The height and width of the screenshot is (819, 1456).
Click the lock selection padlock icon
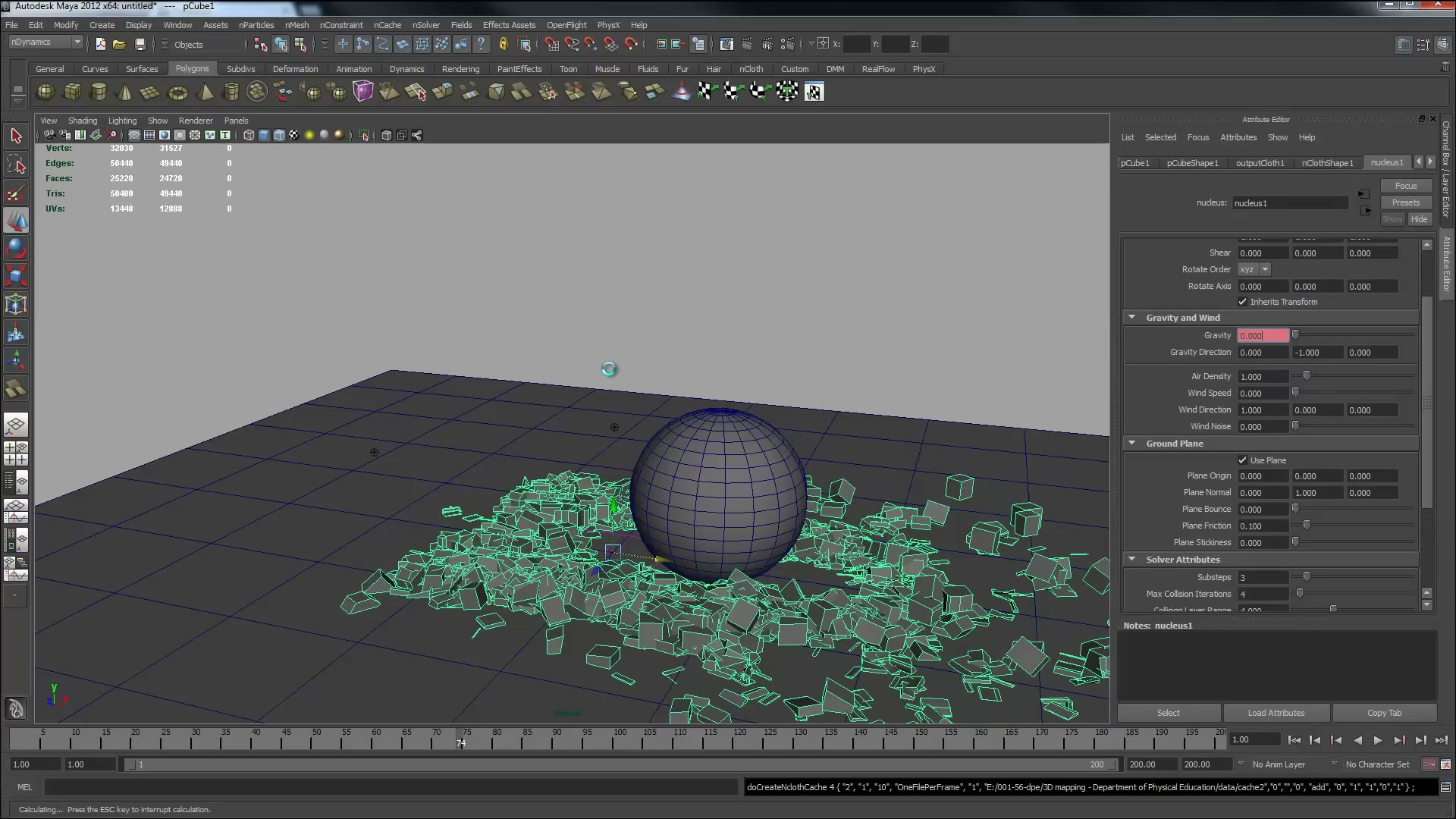(x=503, y=44)
